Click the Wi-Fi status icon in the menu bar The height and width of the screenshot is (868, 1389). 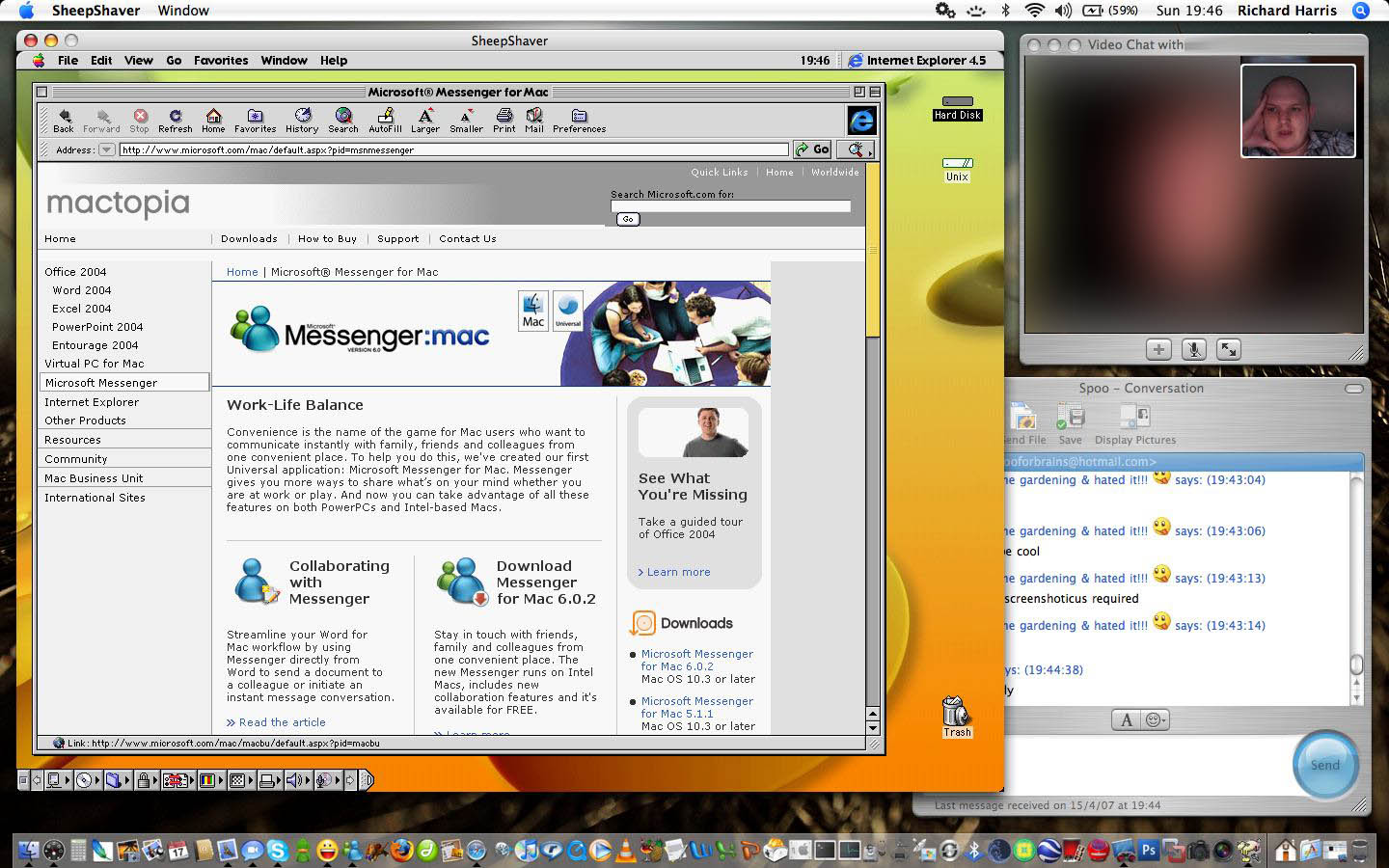click(x=1034, y=11)
